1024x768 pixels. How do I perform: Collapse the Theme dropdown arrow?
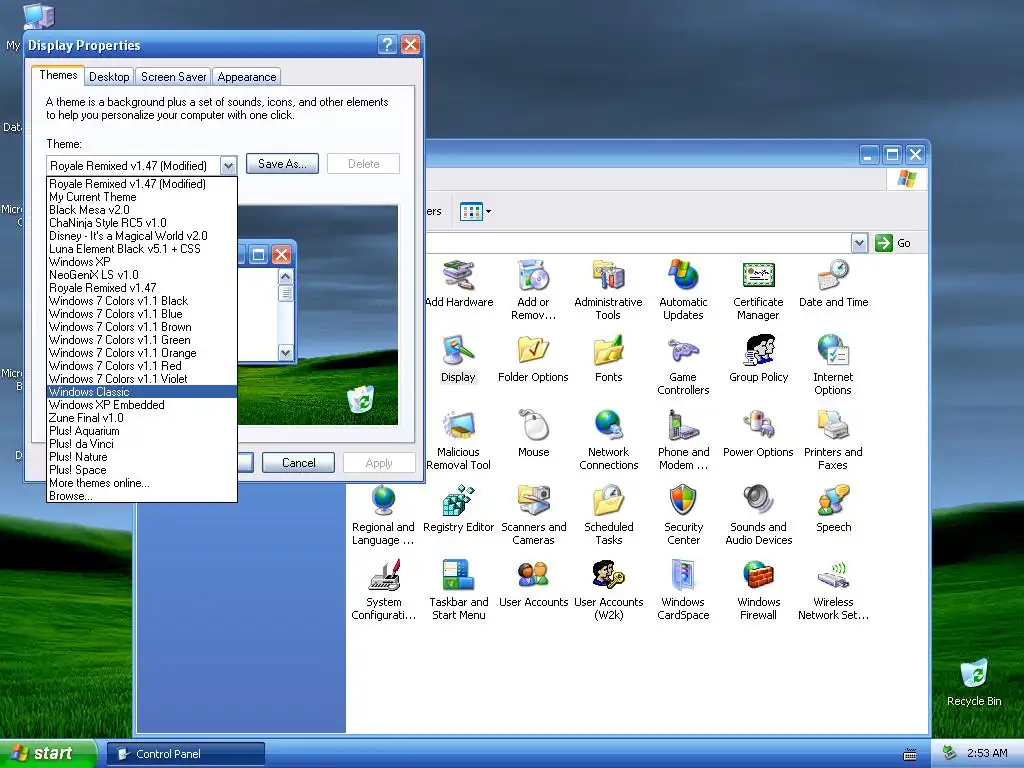228,166
